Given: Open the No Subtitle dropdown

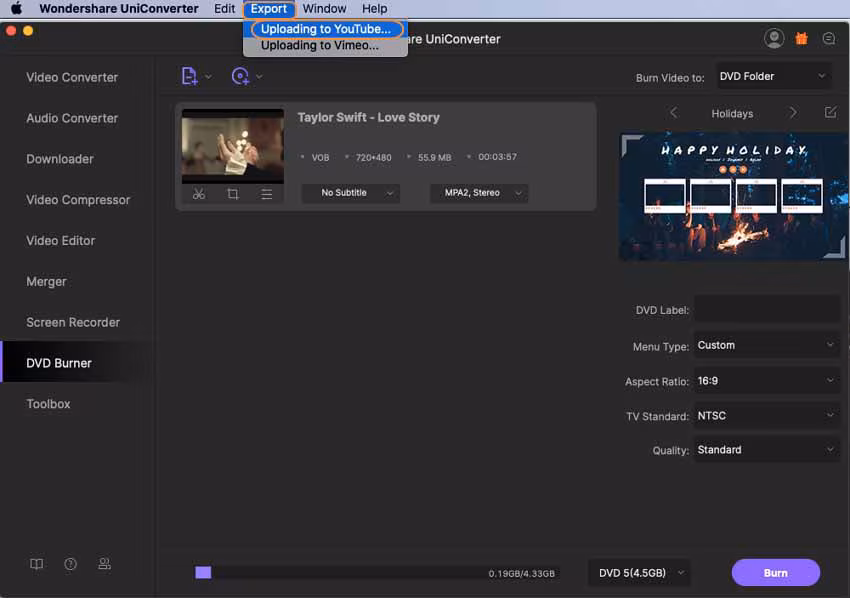Looking at the screenshot, I should [x=351, y=193].
